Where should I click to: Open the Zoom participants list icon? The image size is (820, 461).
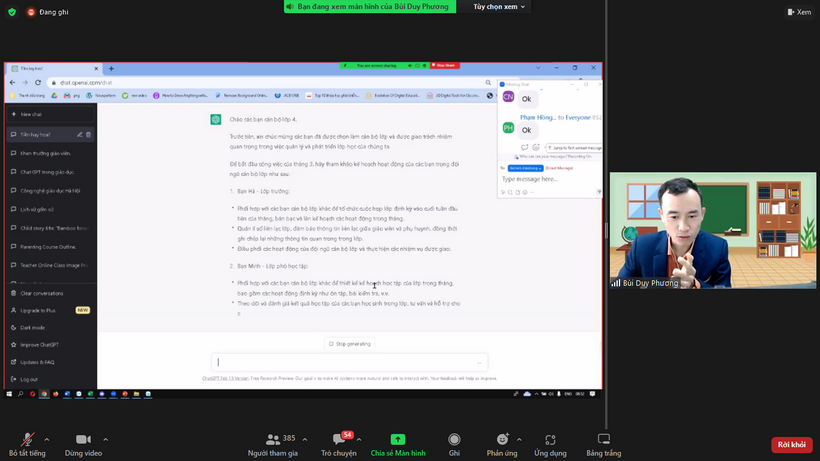pos(272,440)
